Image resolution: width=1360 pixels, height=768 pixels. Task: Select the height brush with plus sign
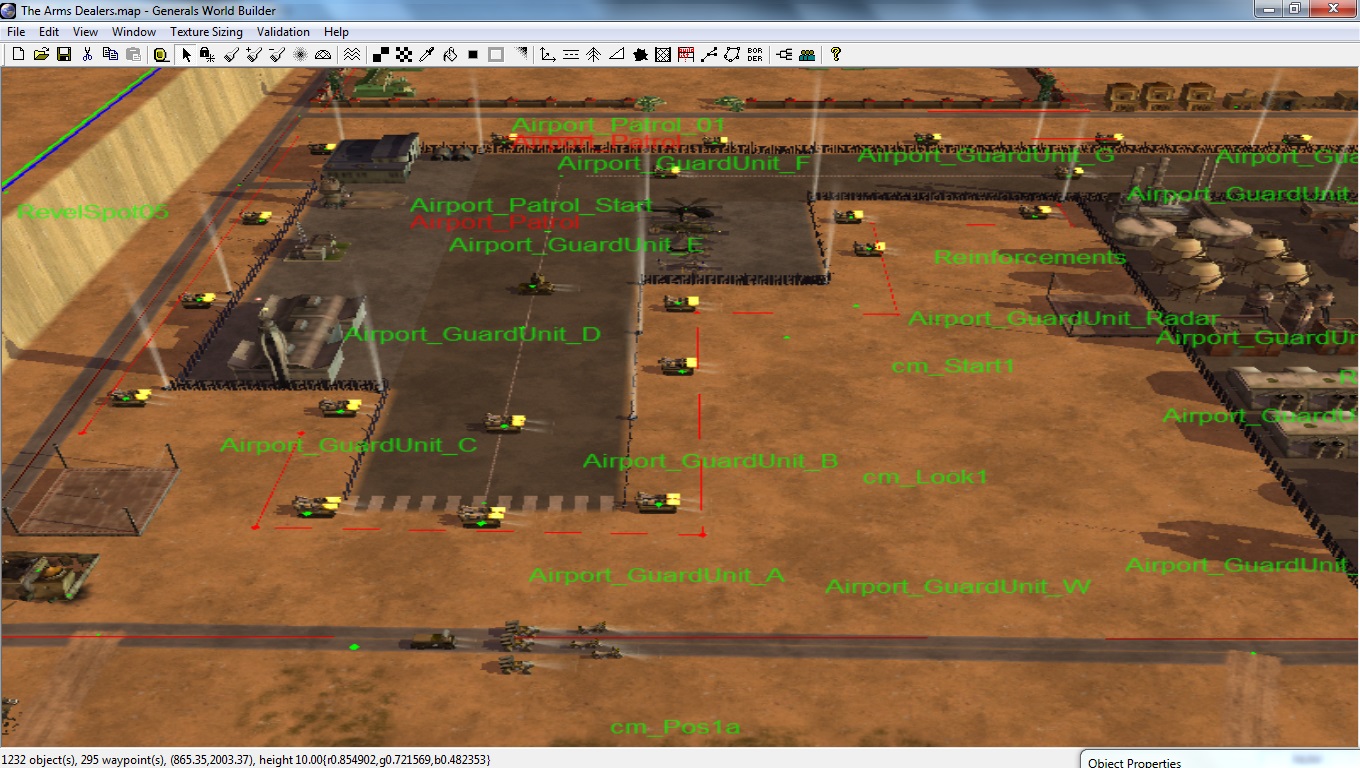tap(254, 55)
